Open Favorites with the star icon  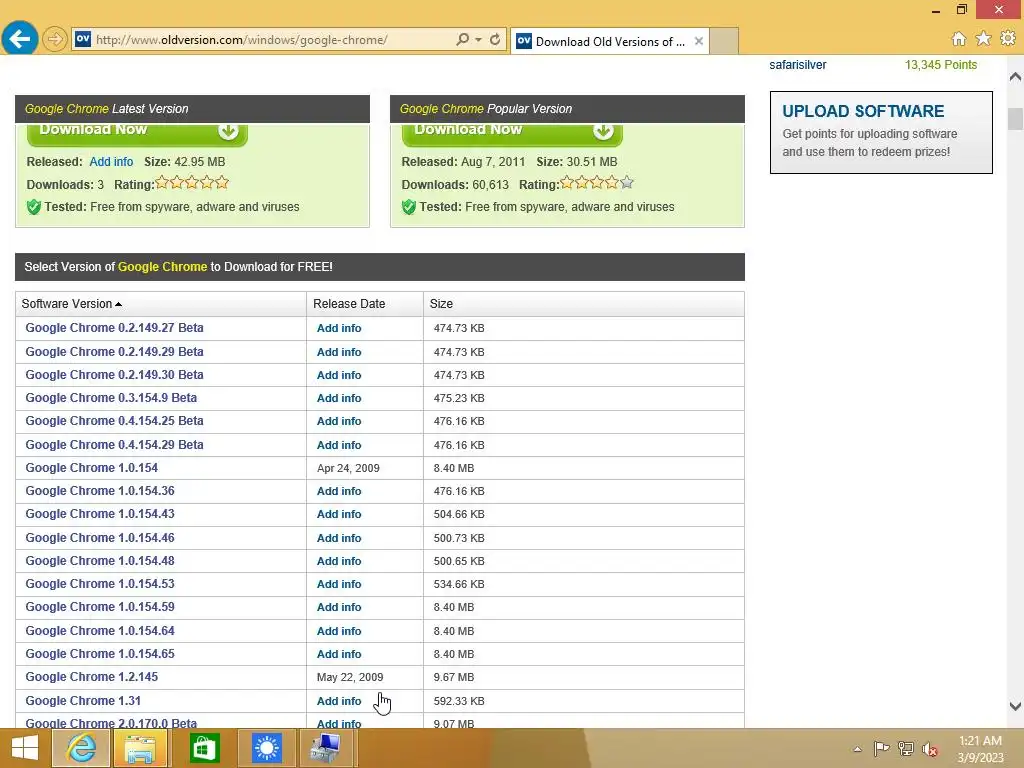coord(983,39)
